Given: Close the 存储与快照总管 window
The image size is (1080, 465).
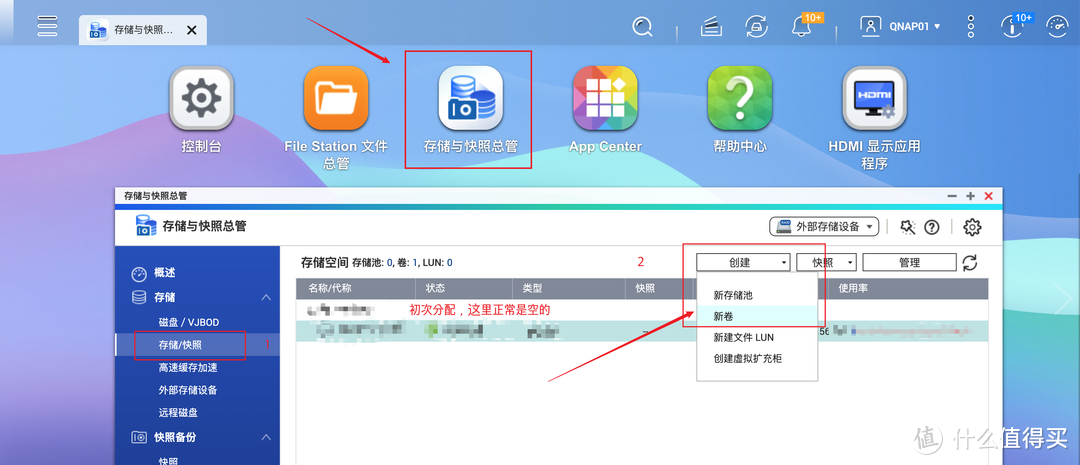Looking at the screenshot, I should pos(988,196).
